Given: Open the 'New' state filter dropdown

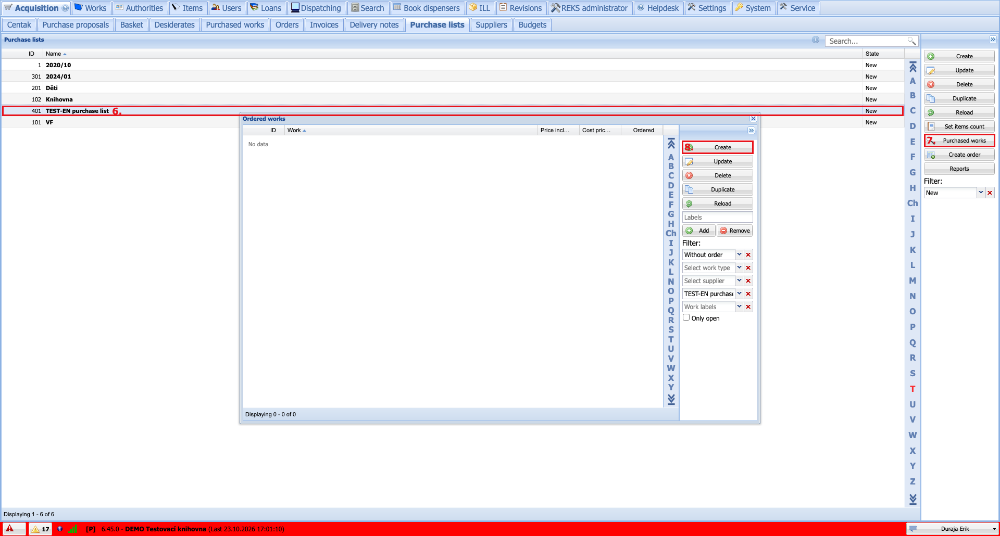Looking at the screenshot, I should [x=981, y=193].
